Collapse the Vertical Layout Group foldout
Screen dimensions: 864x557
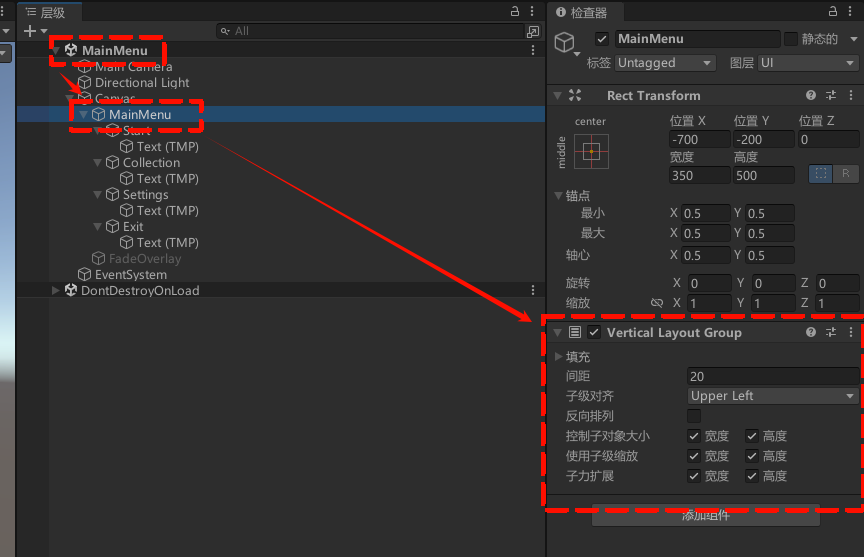point(558,332)
